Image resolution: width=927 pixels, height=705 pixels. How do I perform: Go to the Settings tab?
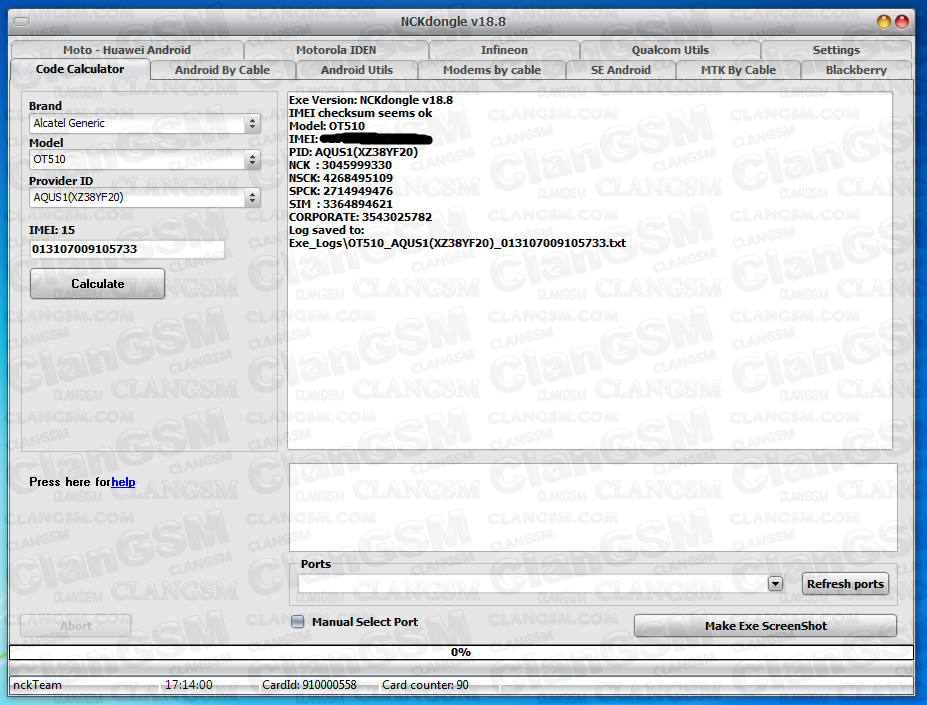pyautogui.click(x=836, y=50)
